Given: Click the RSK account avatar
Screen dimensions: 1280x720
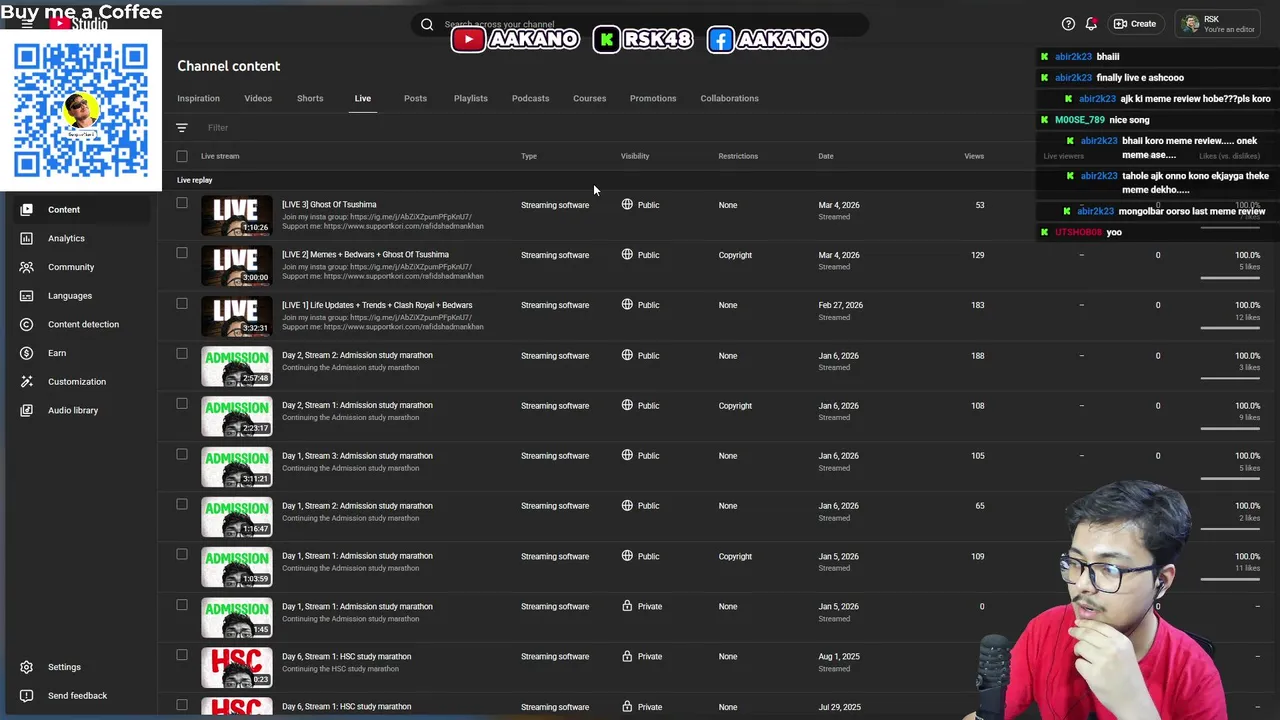Looking at the screenshot, I should pyautogui.click(x=1190, y=24).
